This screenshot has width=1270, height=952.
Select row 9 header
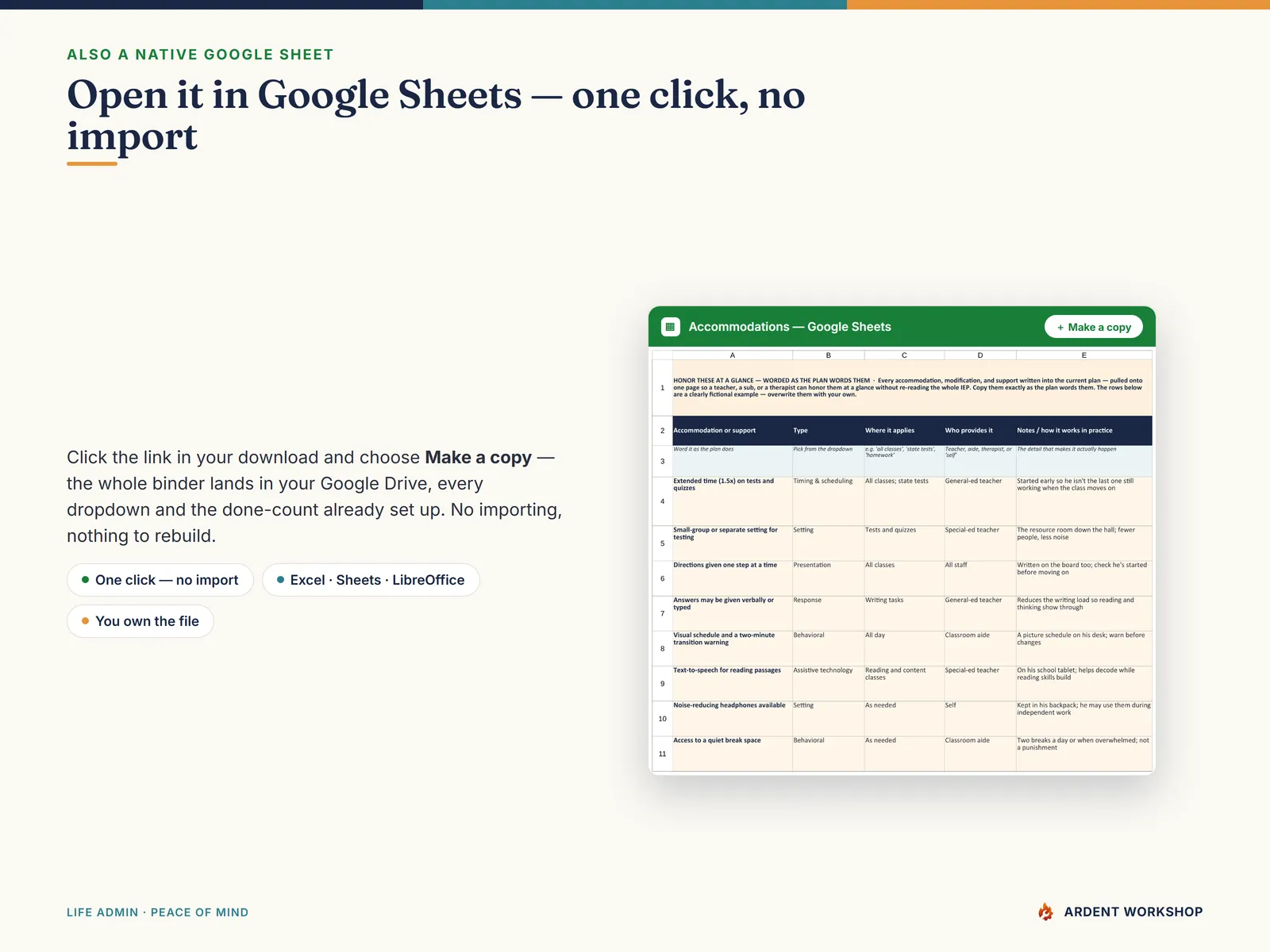point(662,684)
